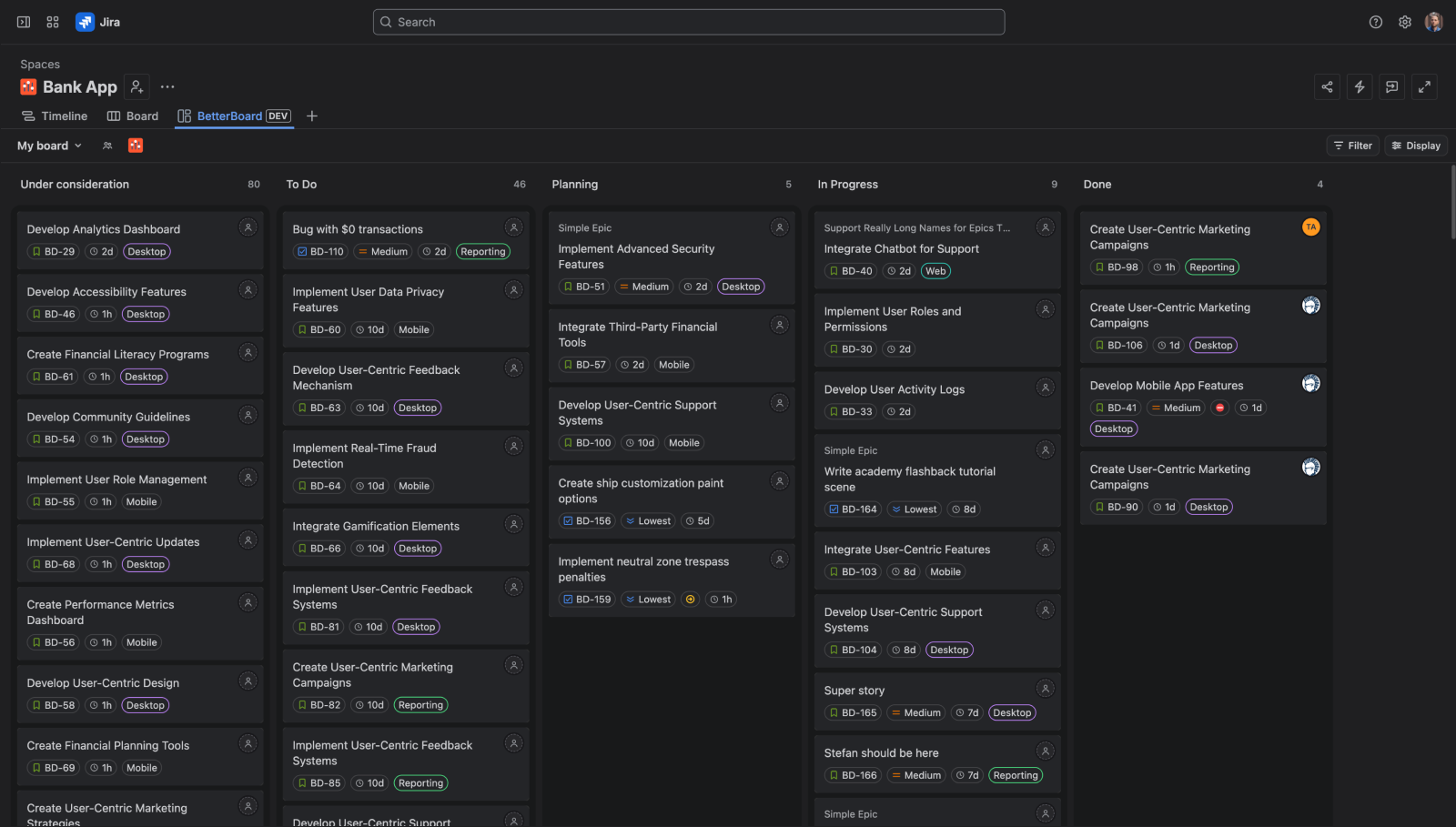
Task: Click the feedback comment icon
Action: [1392, 86]
